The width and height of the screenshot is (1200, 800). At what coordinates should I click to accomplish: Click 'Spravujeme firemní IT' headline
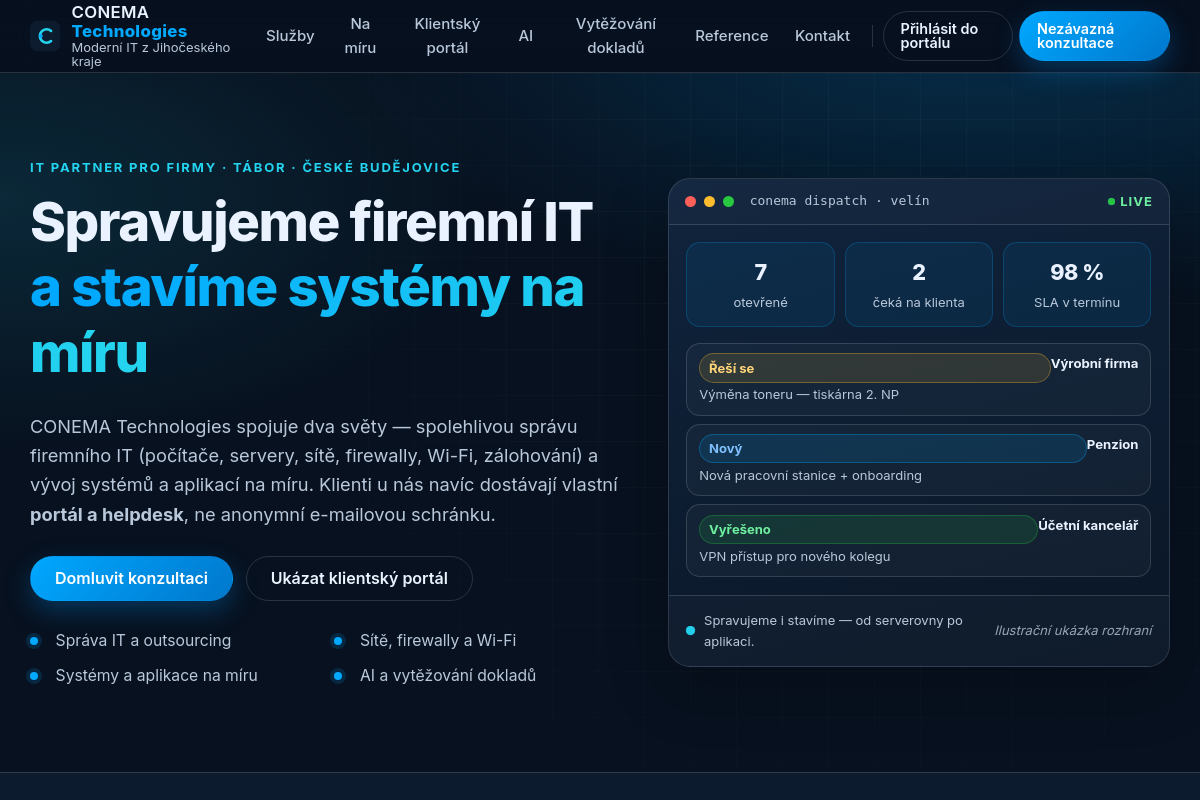pyautogui.click(x=311, y=222)
